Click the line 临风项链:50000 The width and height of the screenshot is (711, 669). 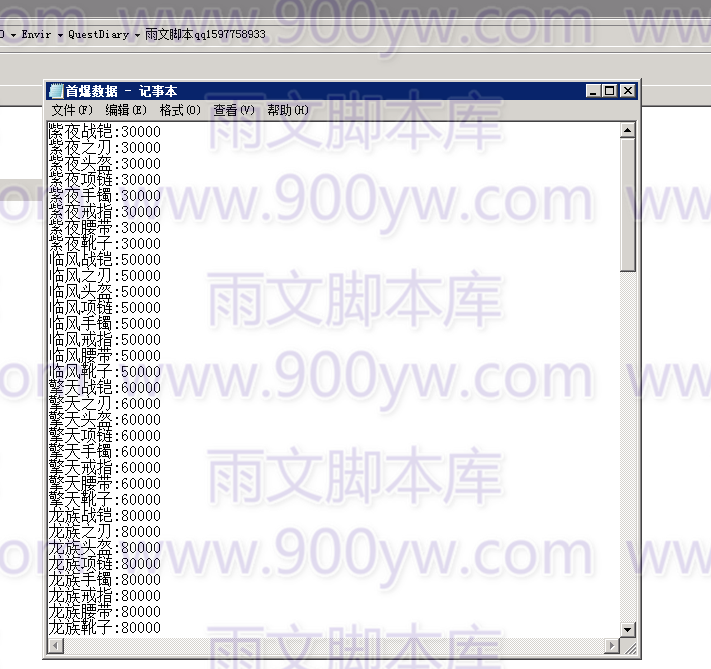(x=105, y=308)
